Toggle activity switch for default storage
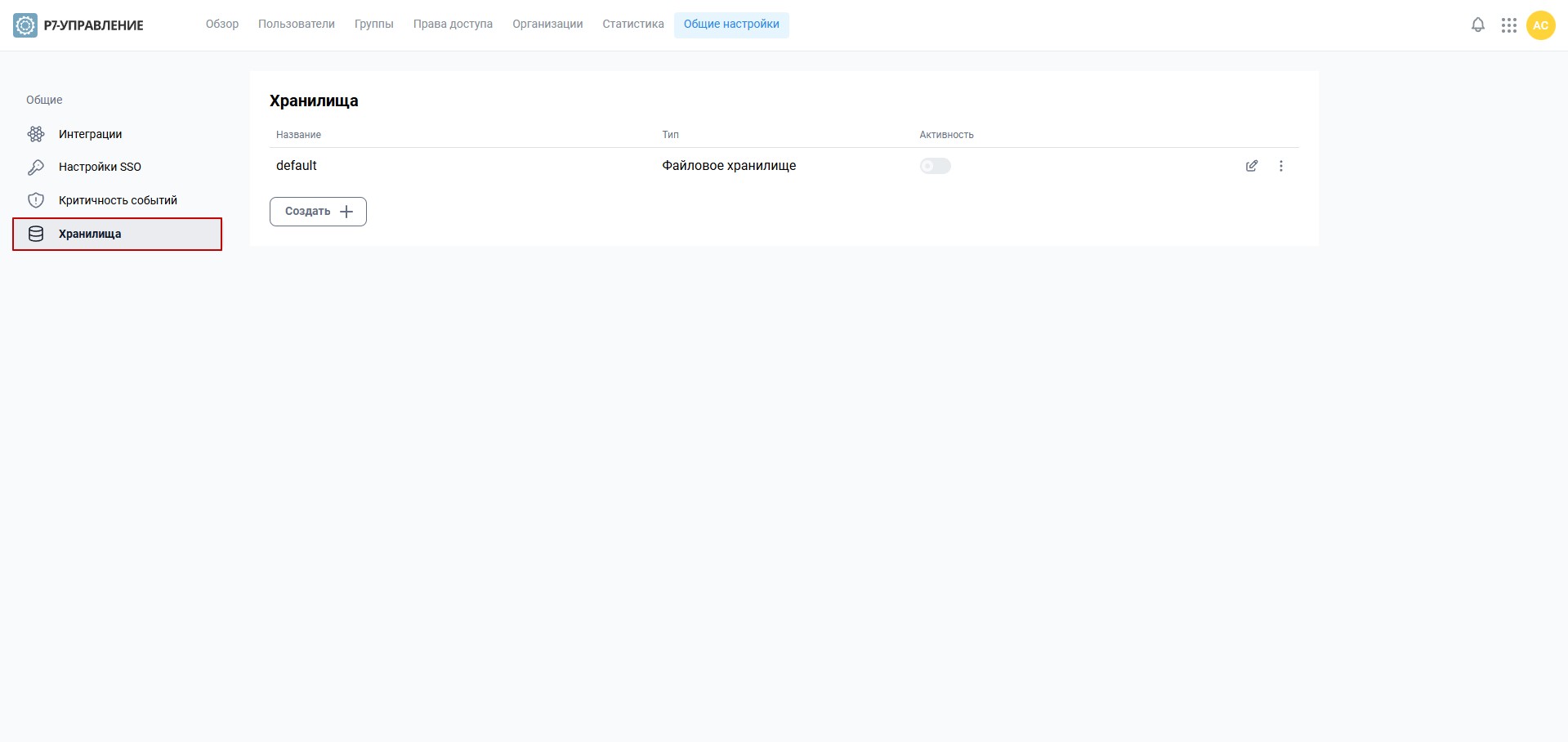This screenshot has height=742, width=1568. tap(935, 166)
